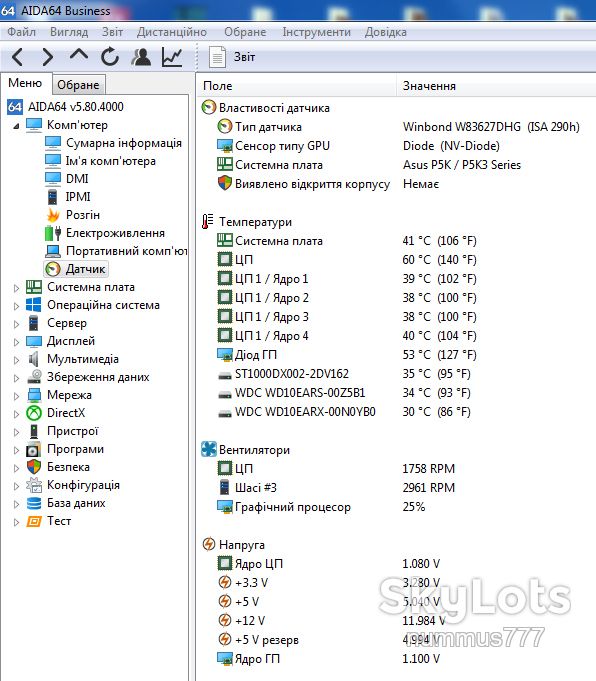Go back with the left arrow toolbar icon

coord(17,57)
